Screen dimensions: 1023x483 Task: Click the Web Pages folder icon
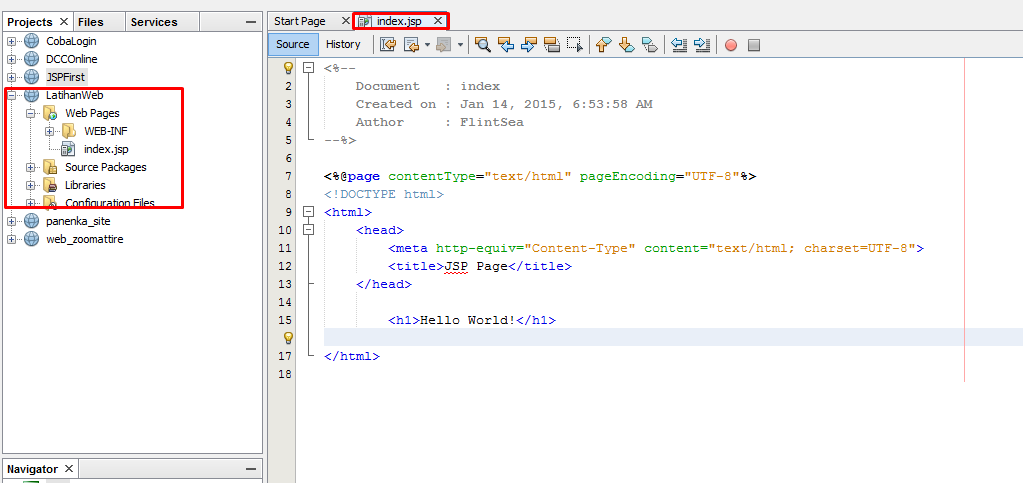click(50, 114)
